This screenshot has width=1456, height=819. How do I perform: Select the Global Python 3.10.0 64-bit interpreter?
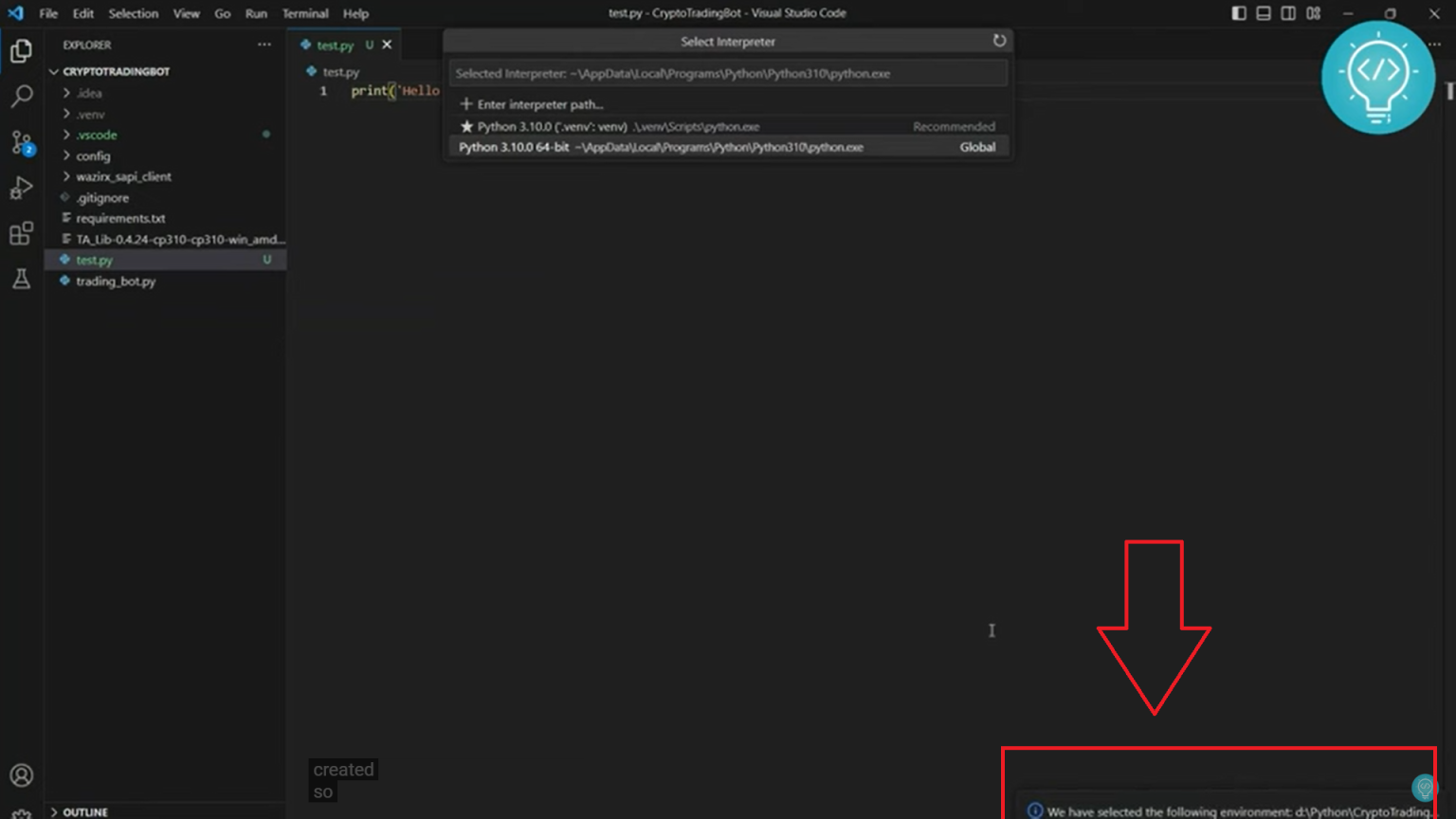[x=662, y=147]
